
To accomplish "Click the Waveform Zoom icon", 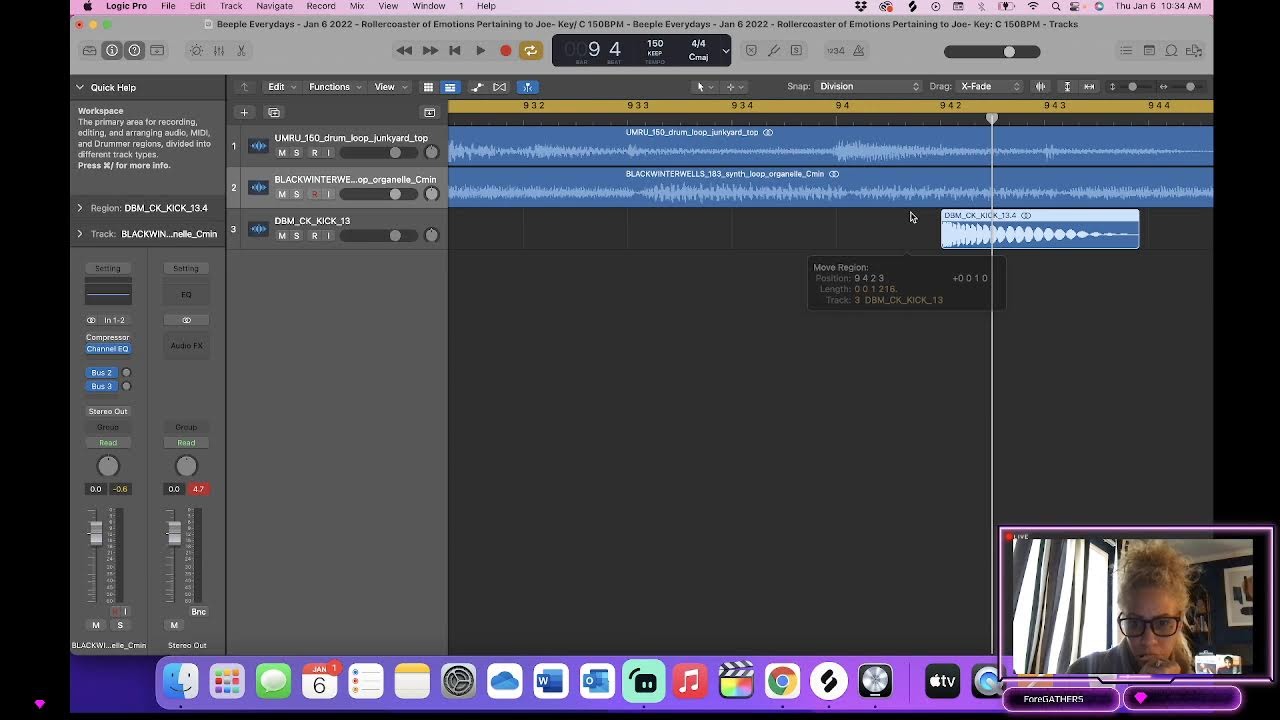I will (1041, 87).
